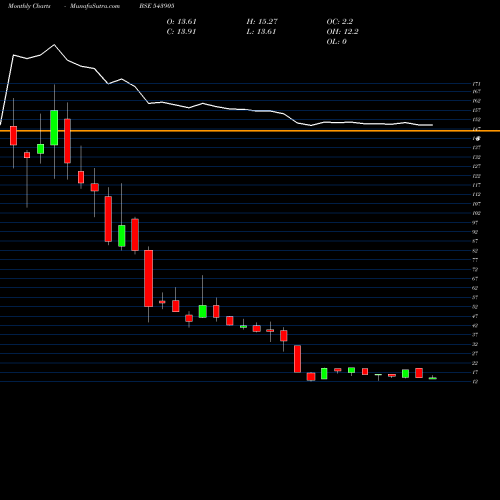This screenshot has height=500, width=500.
Task: Click the 67 price axis label
Action: (x=475, y=279)
